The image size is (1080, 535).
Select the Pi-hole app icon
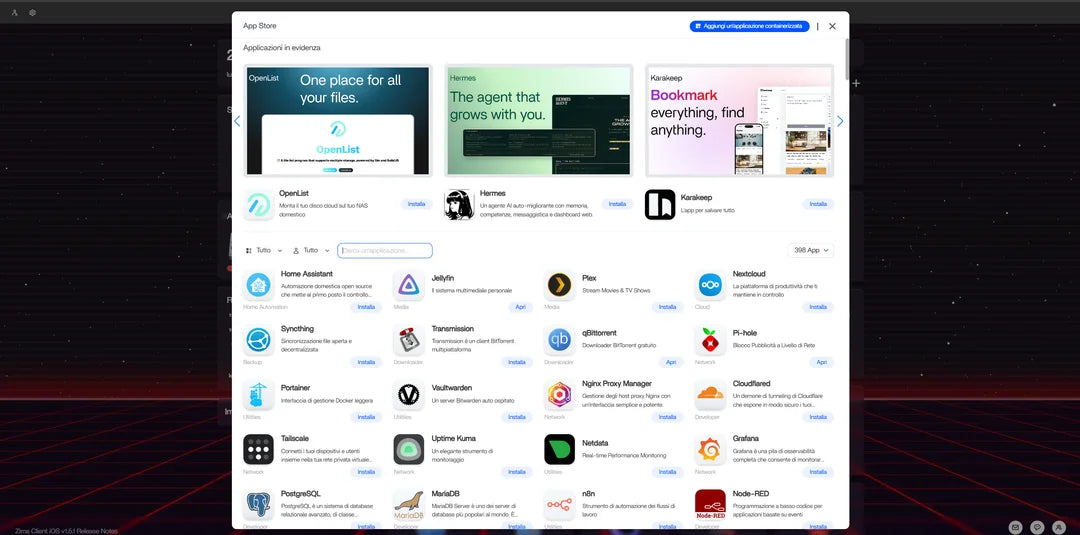pyautogui.click(x=710, y=340)
